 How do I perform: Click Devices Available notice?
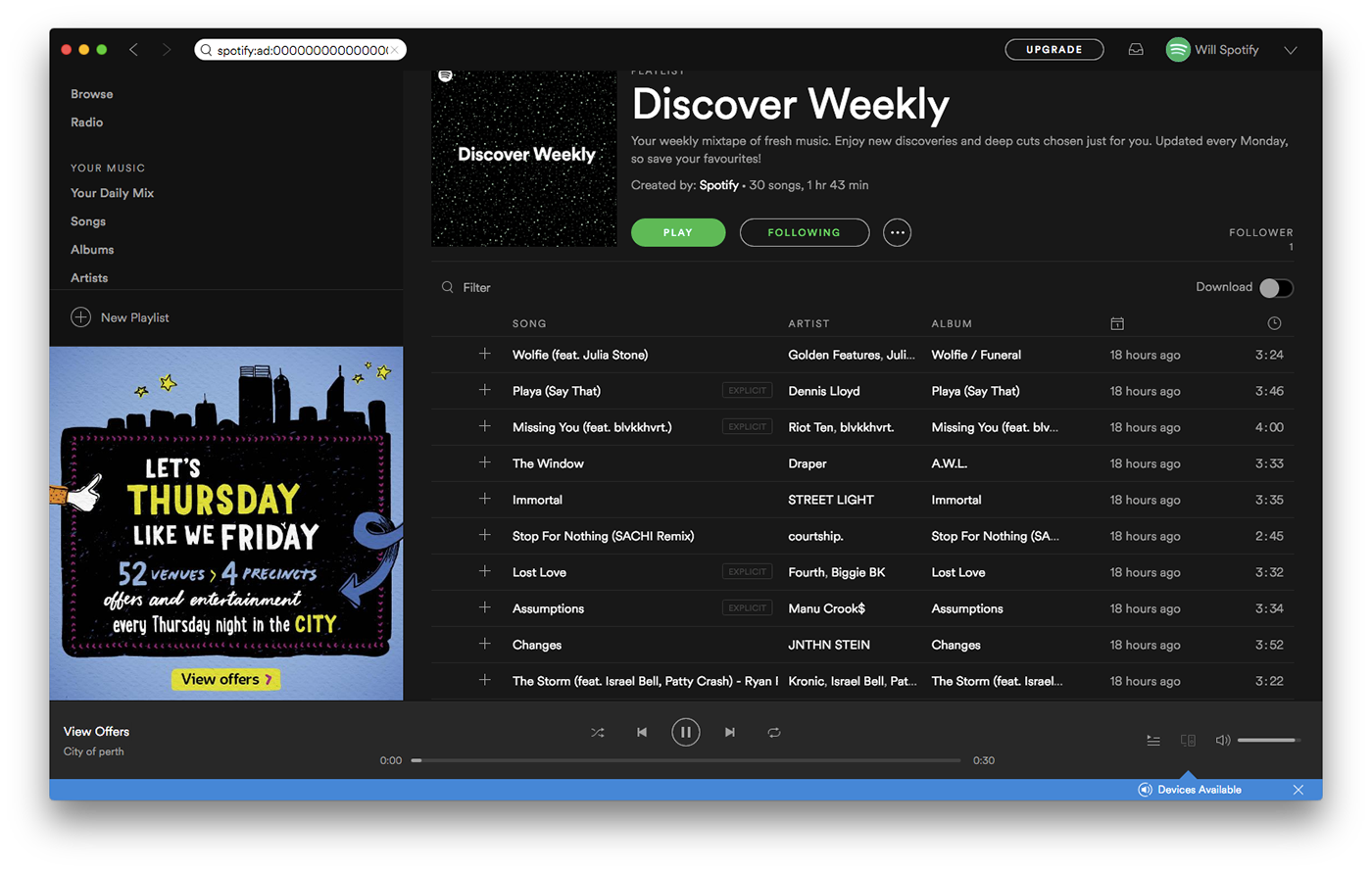[x=1190, y=790]
